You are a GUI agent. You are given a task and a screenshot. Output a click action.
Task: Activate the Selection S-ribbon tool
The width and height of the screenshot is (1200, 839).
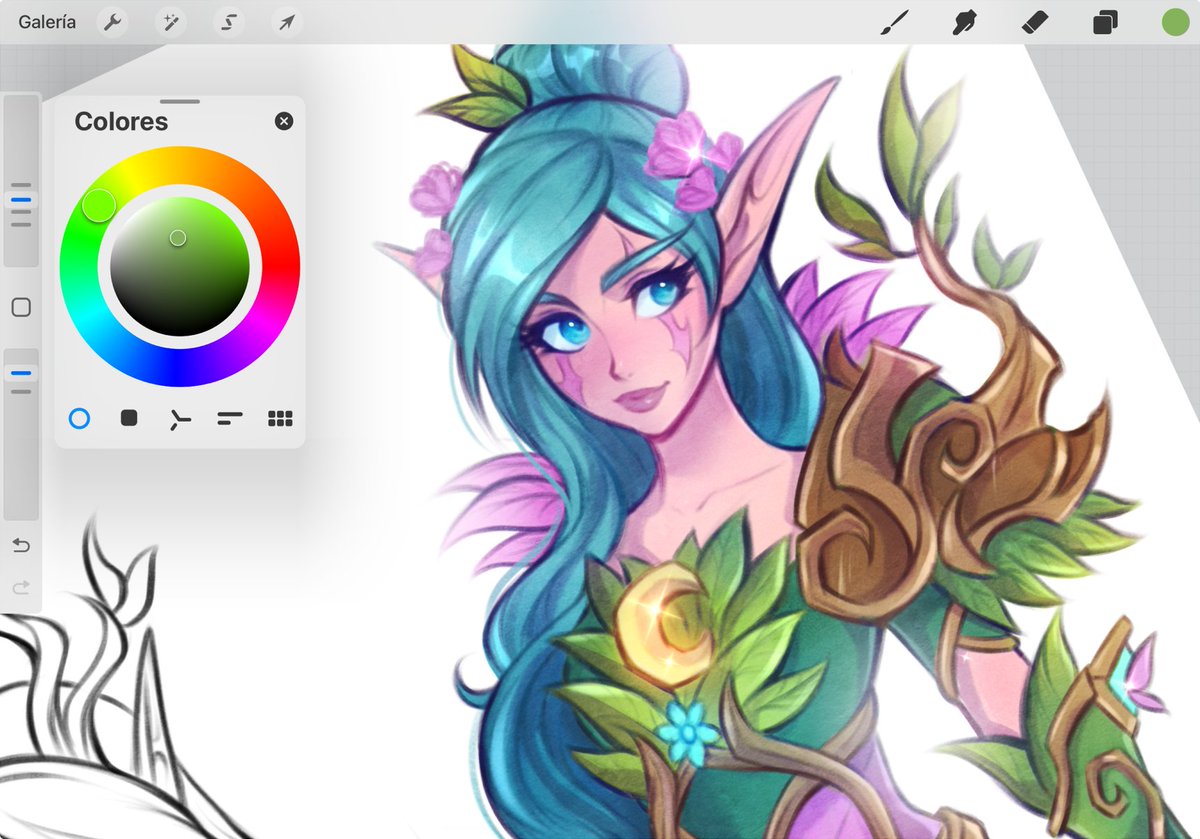[x=228, y=22]
